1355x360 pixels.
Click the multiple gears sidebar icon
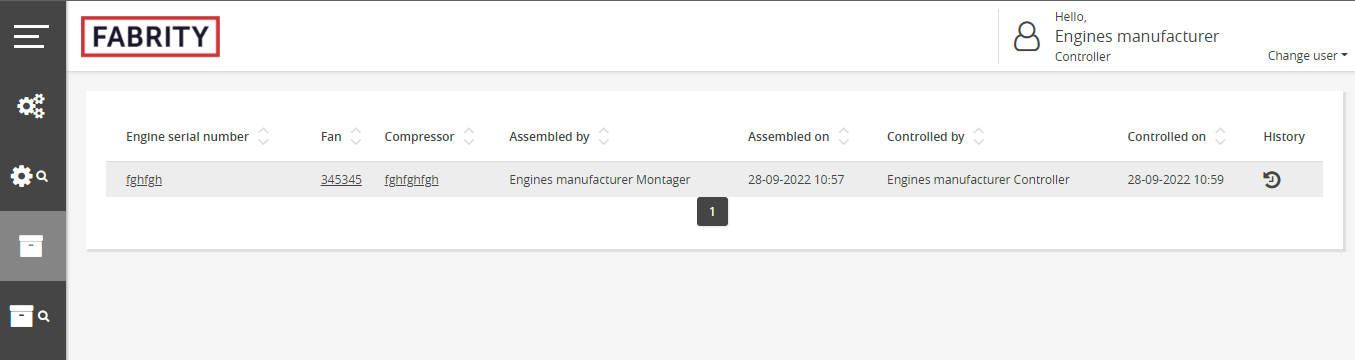pos(32,106)
